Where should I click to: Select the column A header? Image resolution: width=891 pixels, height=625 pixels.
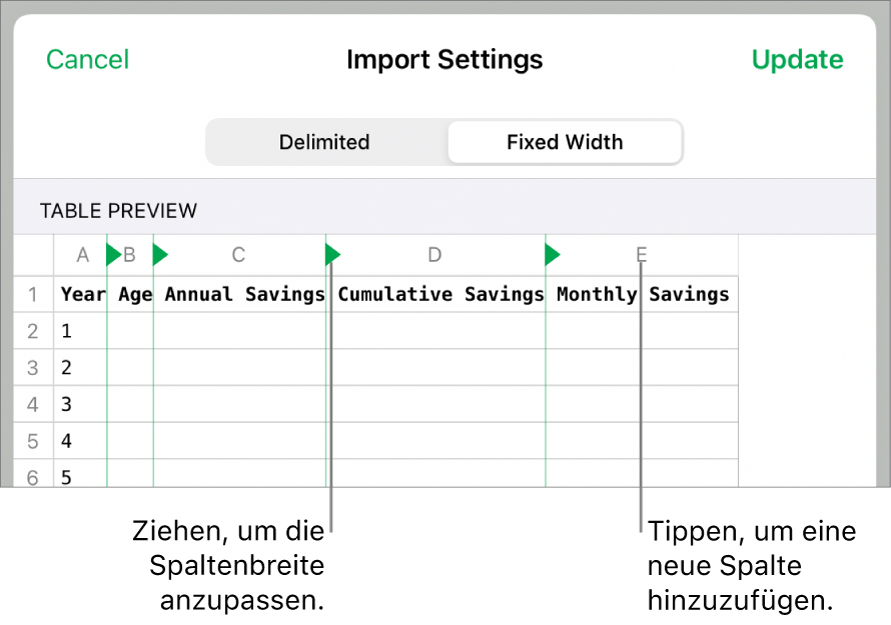coord(82,255)
